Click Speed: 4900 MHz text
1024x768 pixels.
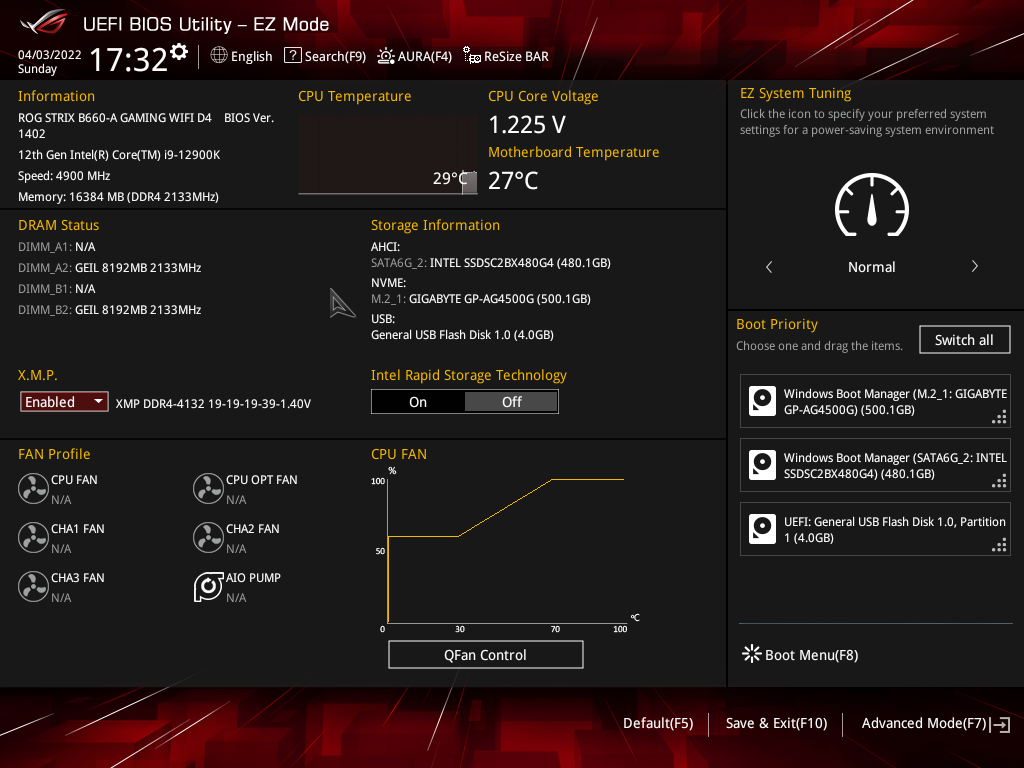[64, 176]
